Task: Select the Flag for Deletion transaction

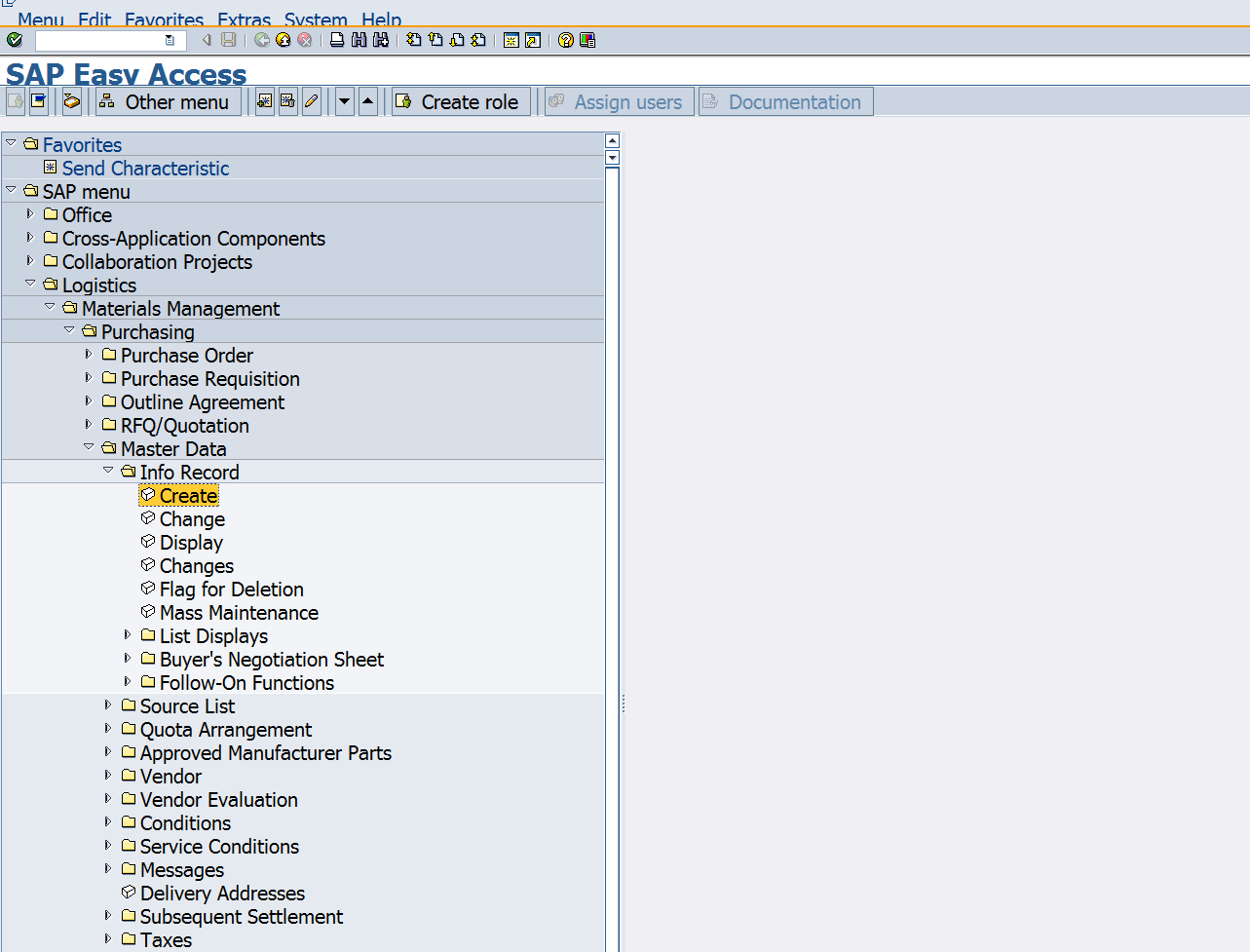Action: 232,589
